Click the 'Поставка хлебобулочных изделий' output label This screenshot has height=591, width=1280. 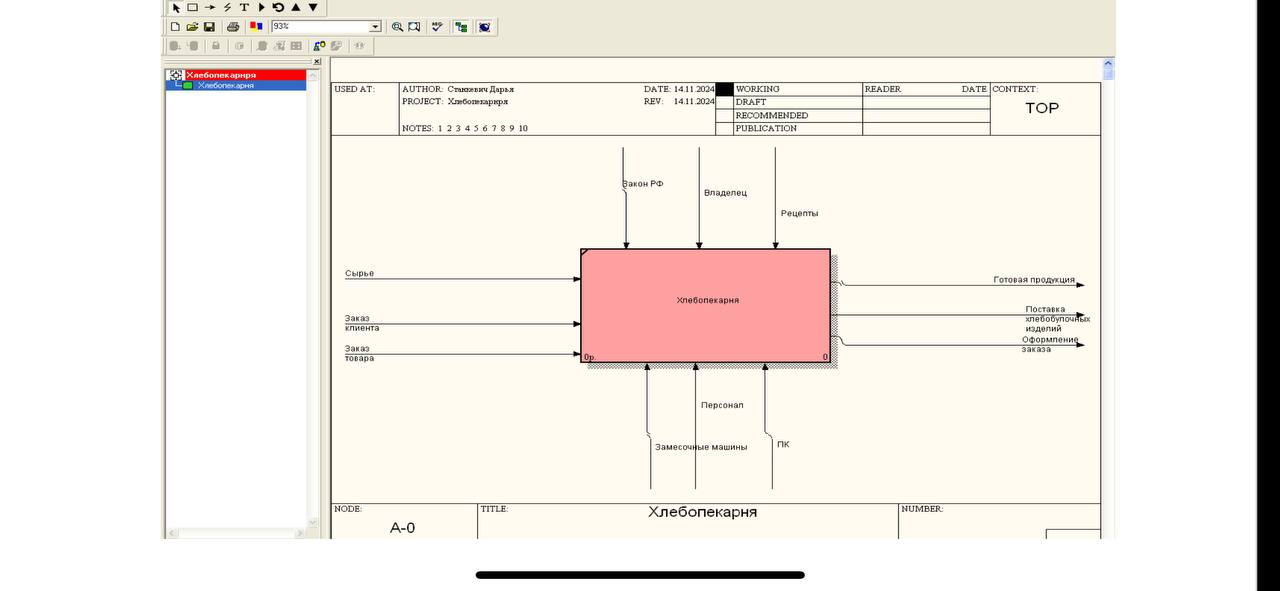point(1057,319)
